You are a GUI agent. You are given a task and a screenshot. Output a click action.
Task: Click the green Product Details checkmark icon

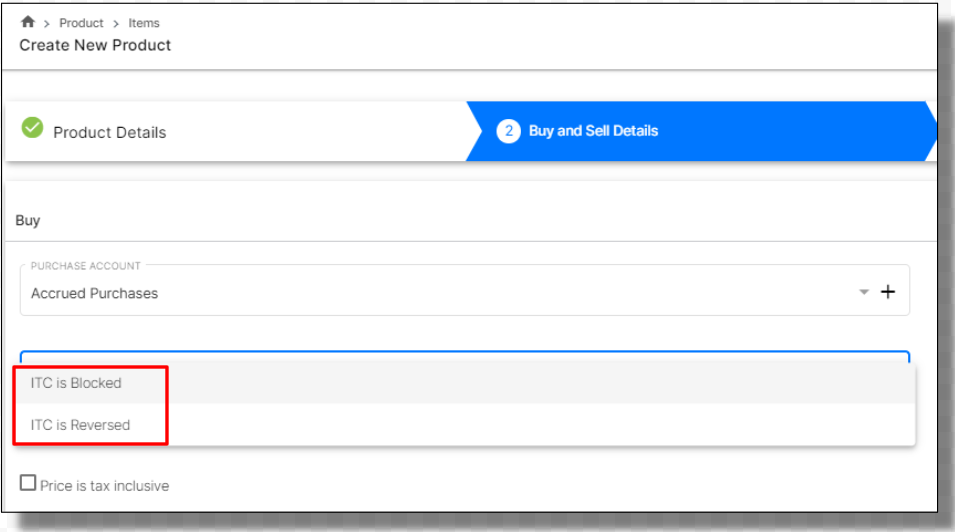pos(32,128)
